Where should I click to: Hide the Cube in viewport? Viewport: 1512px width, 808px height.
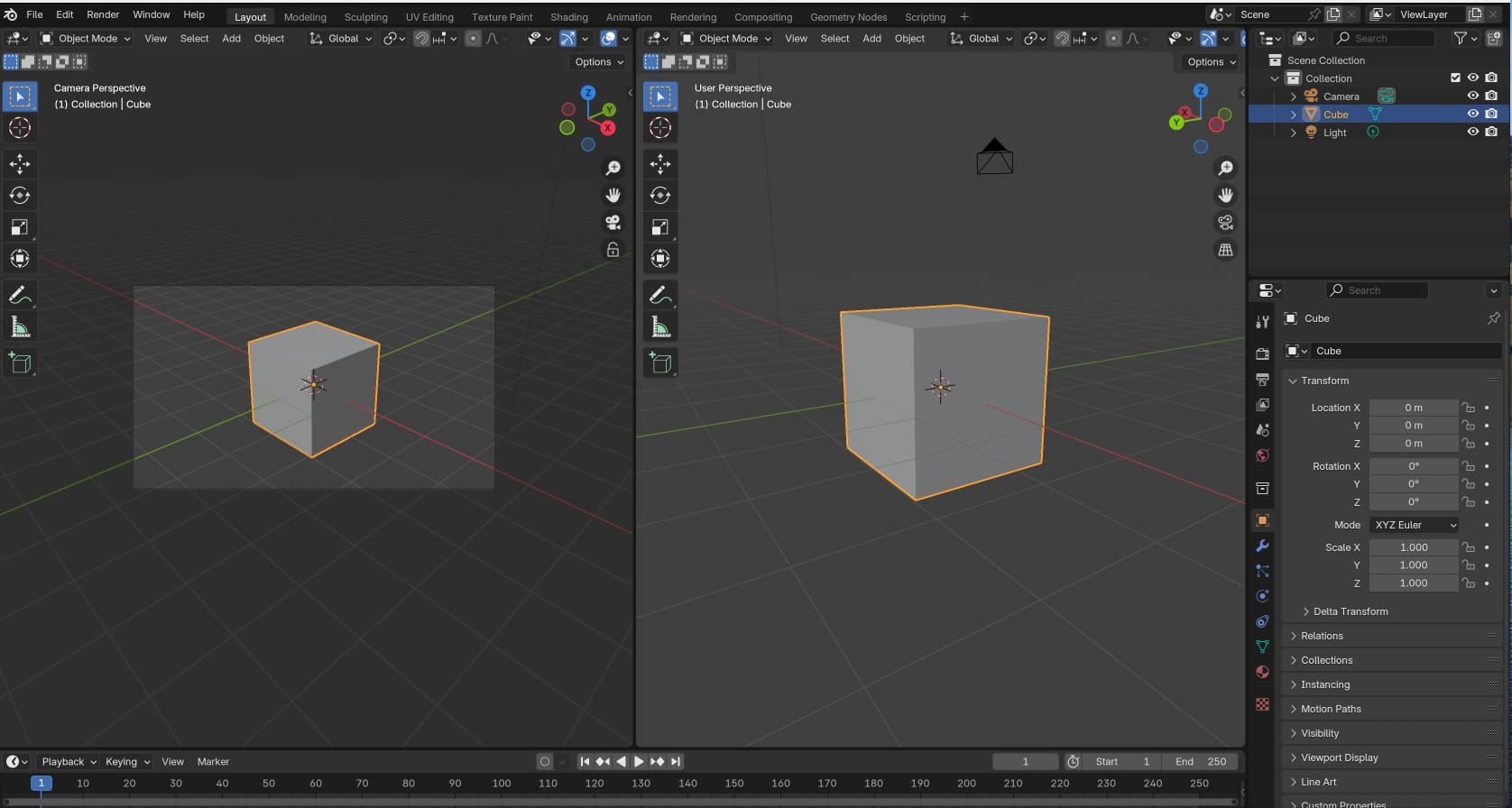click(1472, 115)
